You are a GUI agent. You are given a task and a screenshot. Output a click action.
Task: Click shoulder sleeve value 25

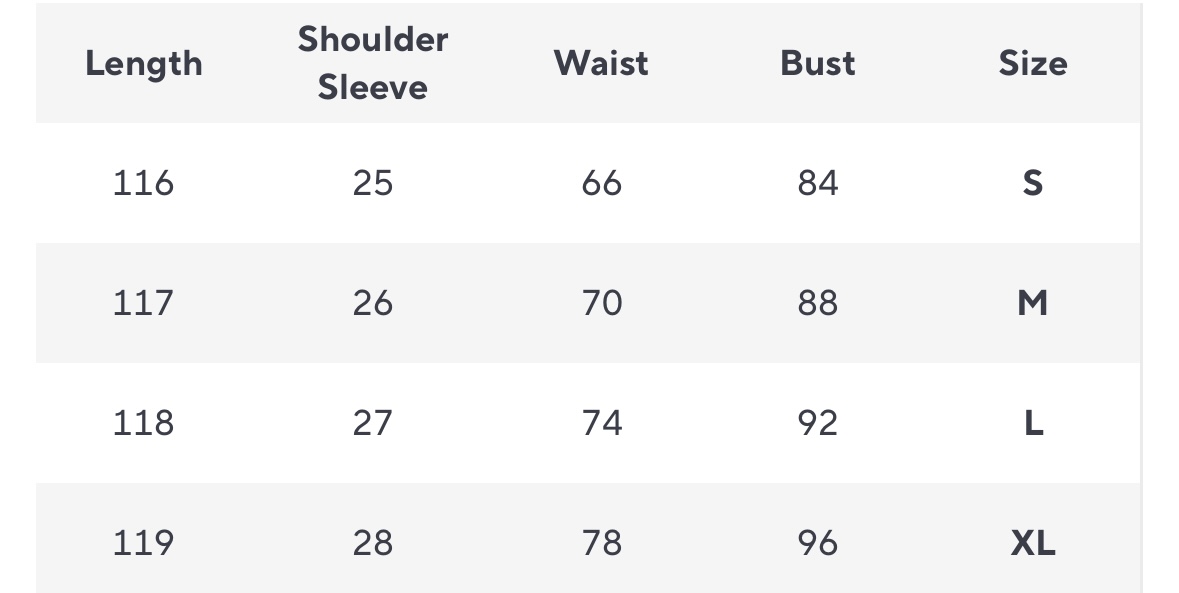(372, 183)
